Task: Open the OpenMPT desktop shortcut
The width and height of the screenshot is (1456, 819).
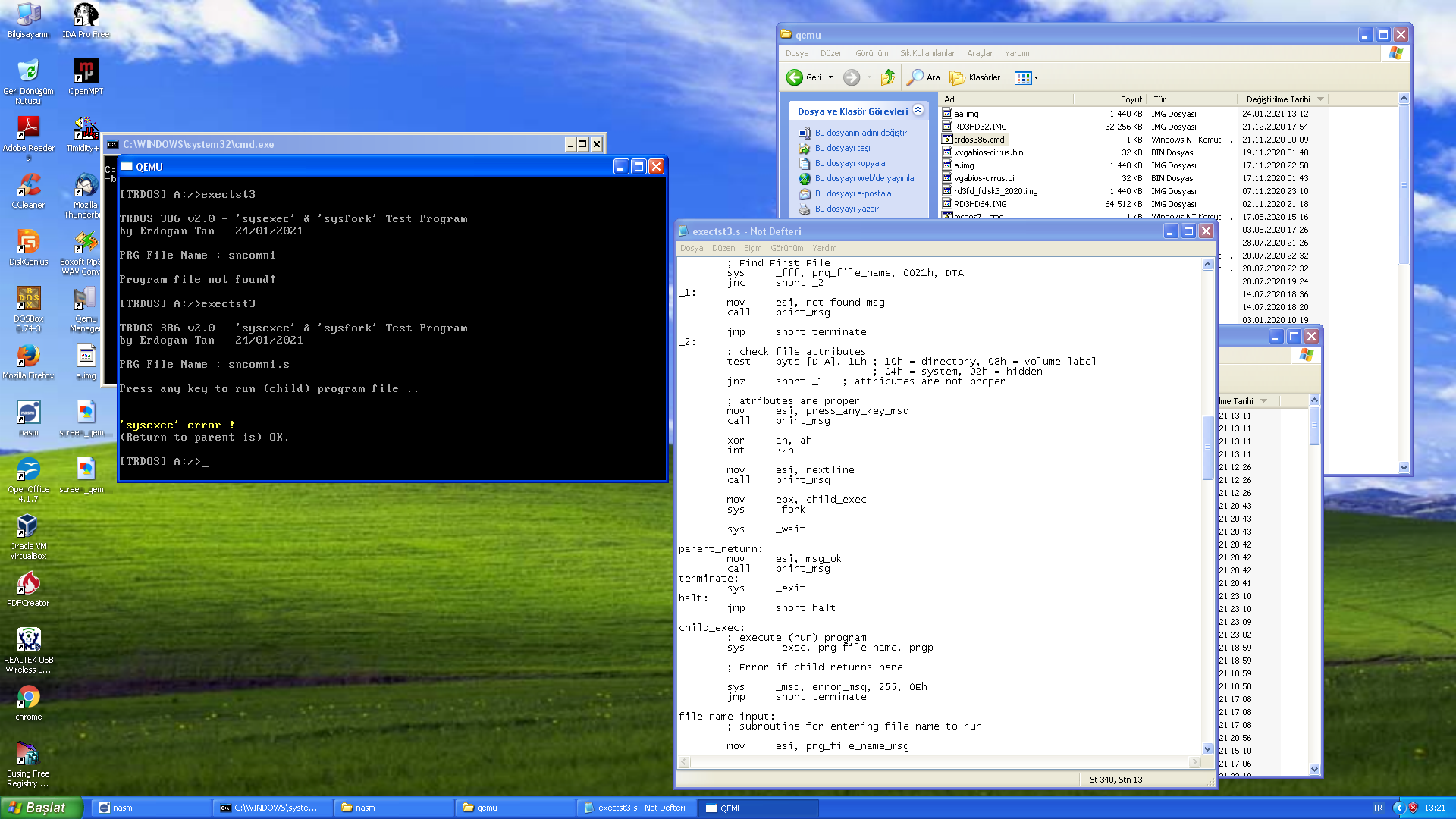Action: coord(86,77)
